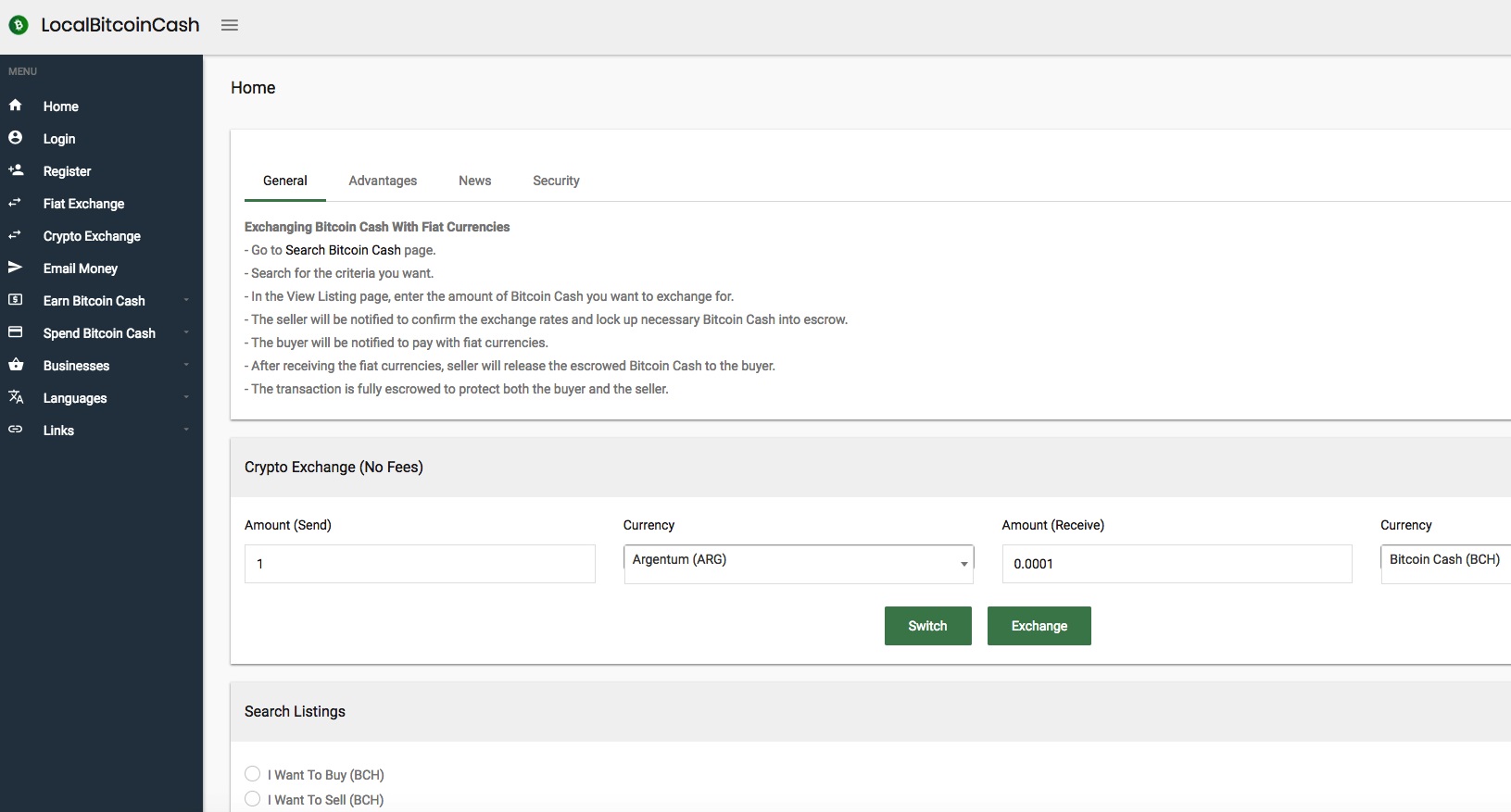
Task: Click the Spend Bitcoin Cash card icon
Action: tap(15, 332)
